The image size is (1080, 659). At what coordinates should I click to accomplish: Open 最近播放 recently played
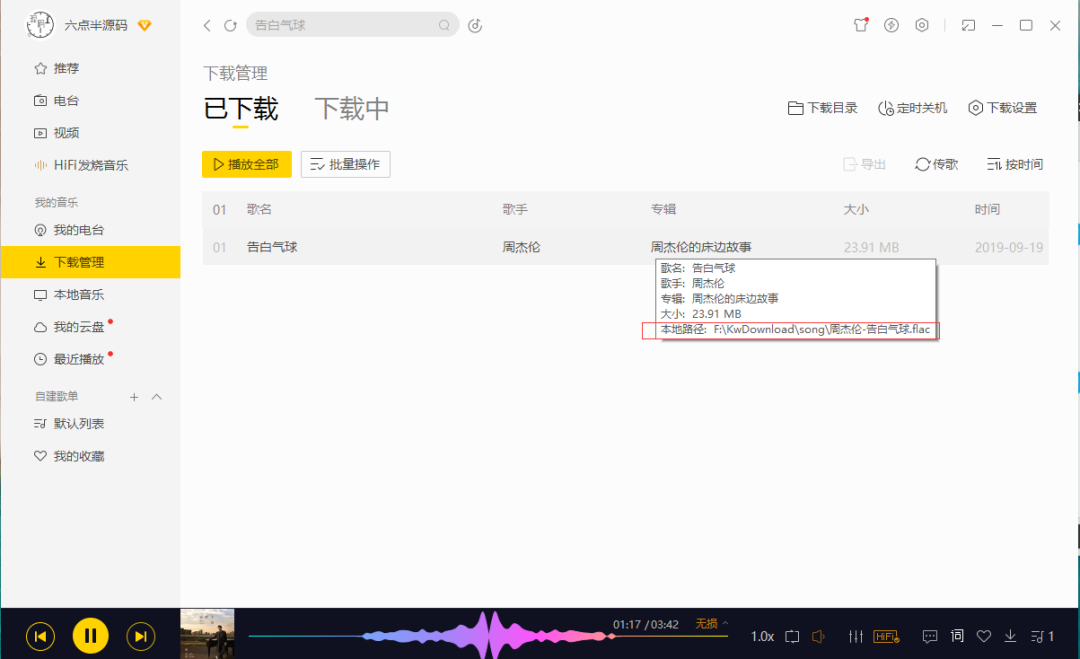click(70, 359)
